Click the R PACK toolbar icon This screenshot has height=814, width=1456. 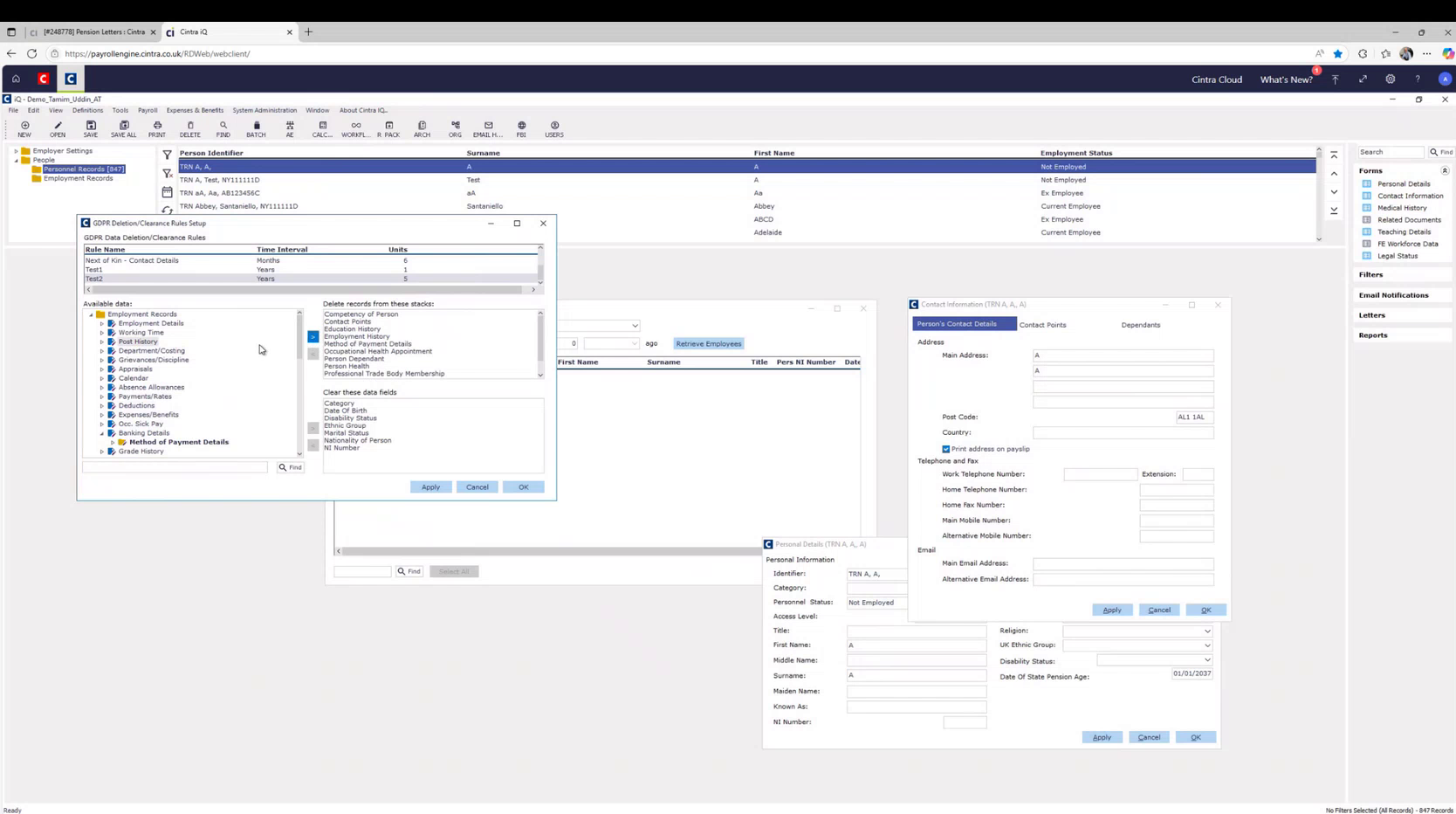[x=389, y=128]
